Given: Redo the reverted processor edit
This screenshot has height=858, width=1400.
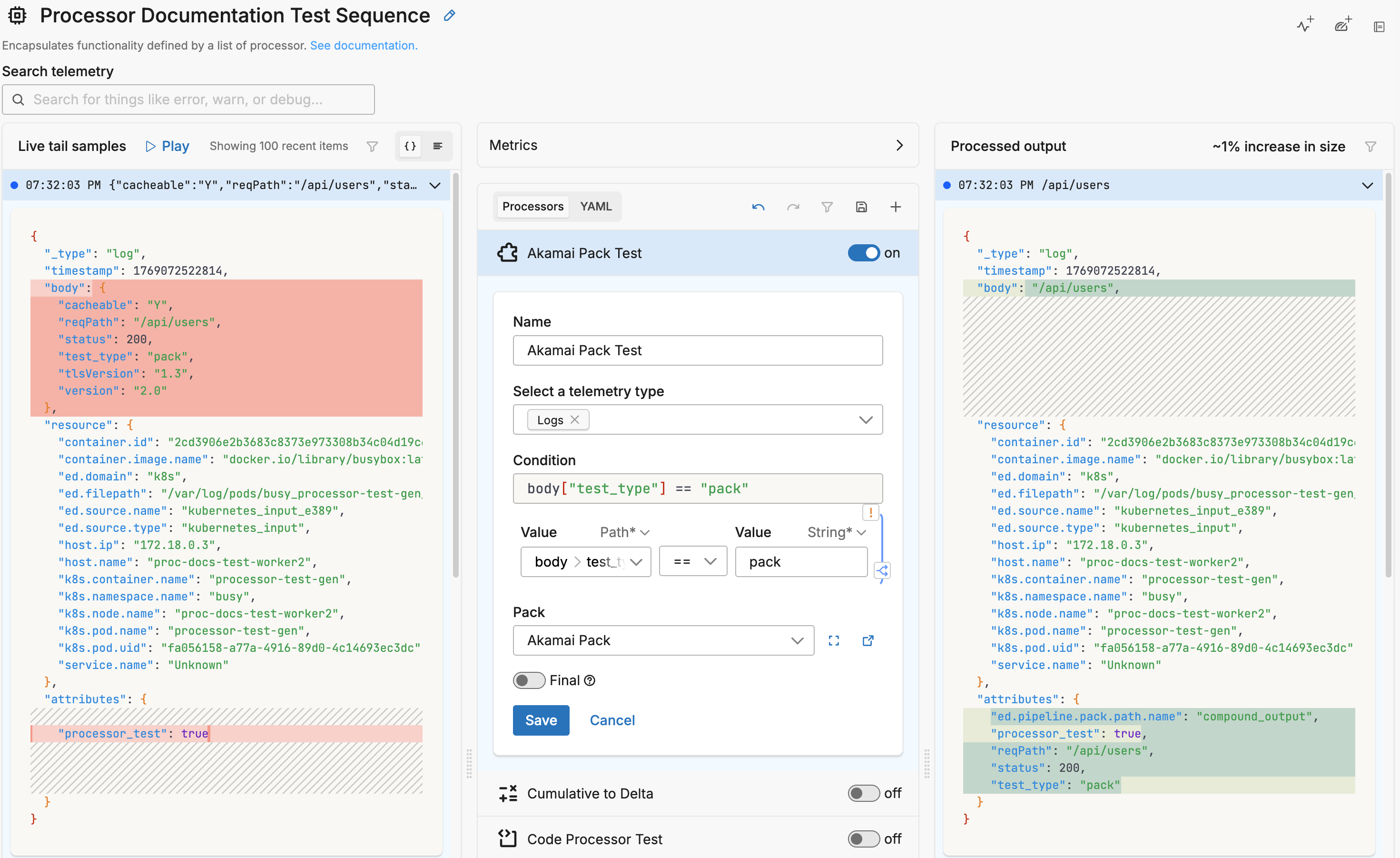Looking at the screenshot, I should 793,206.
